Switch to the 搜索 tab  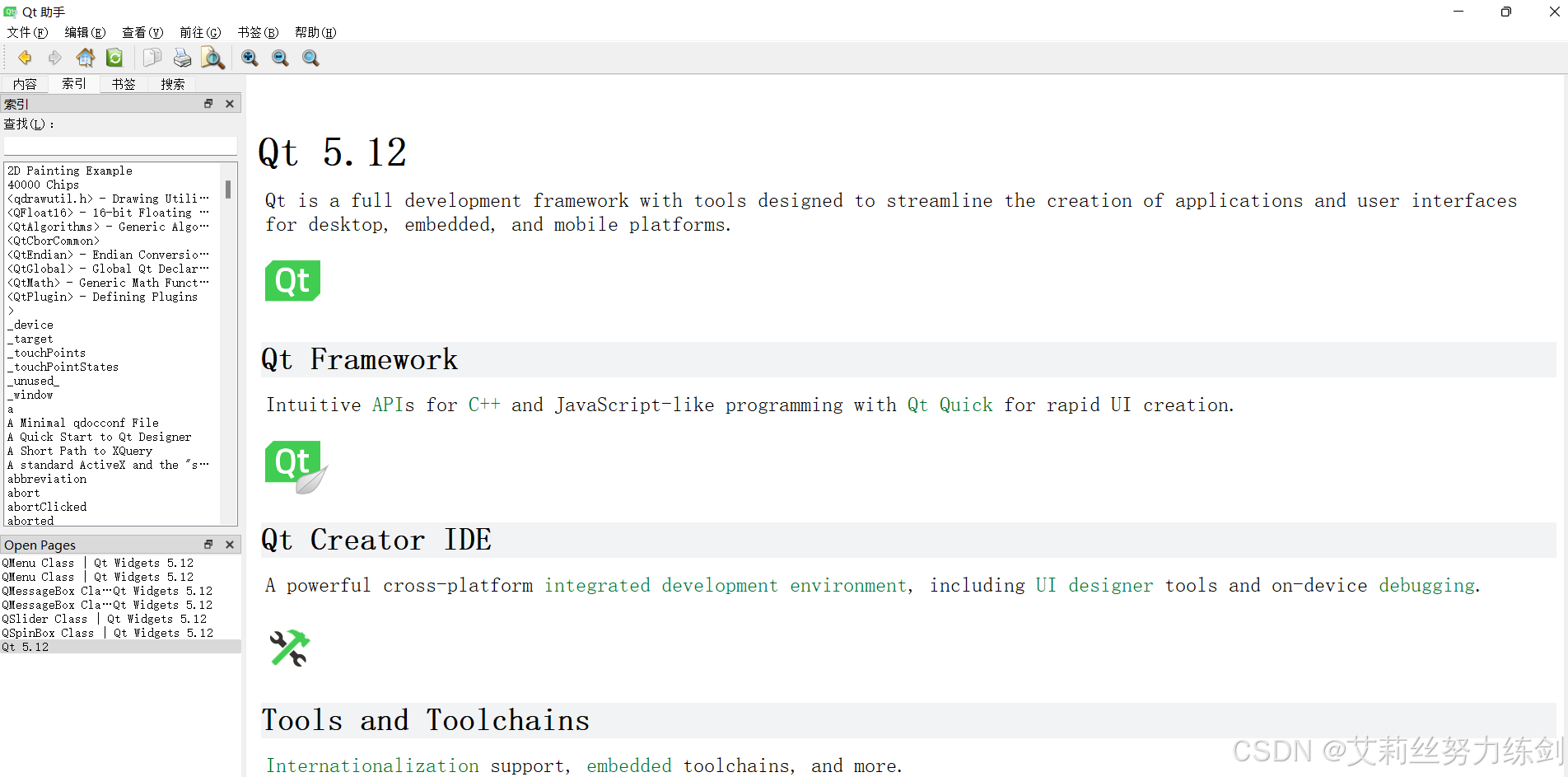click(x=173, y=84)
